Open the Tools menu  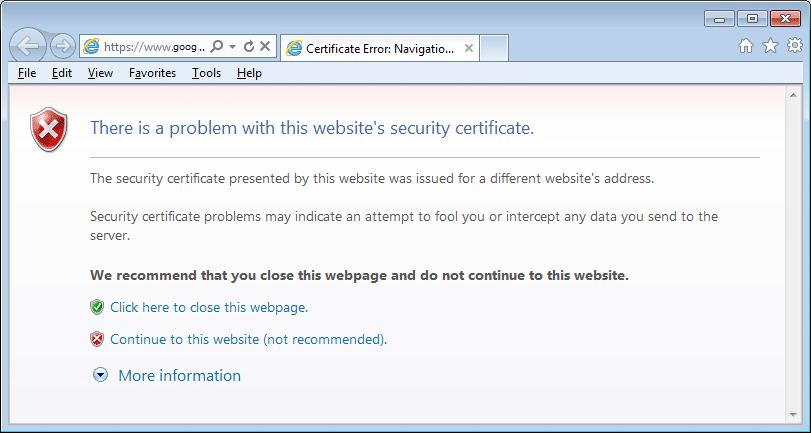[x=206, y=73]
